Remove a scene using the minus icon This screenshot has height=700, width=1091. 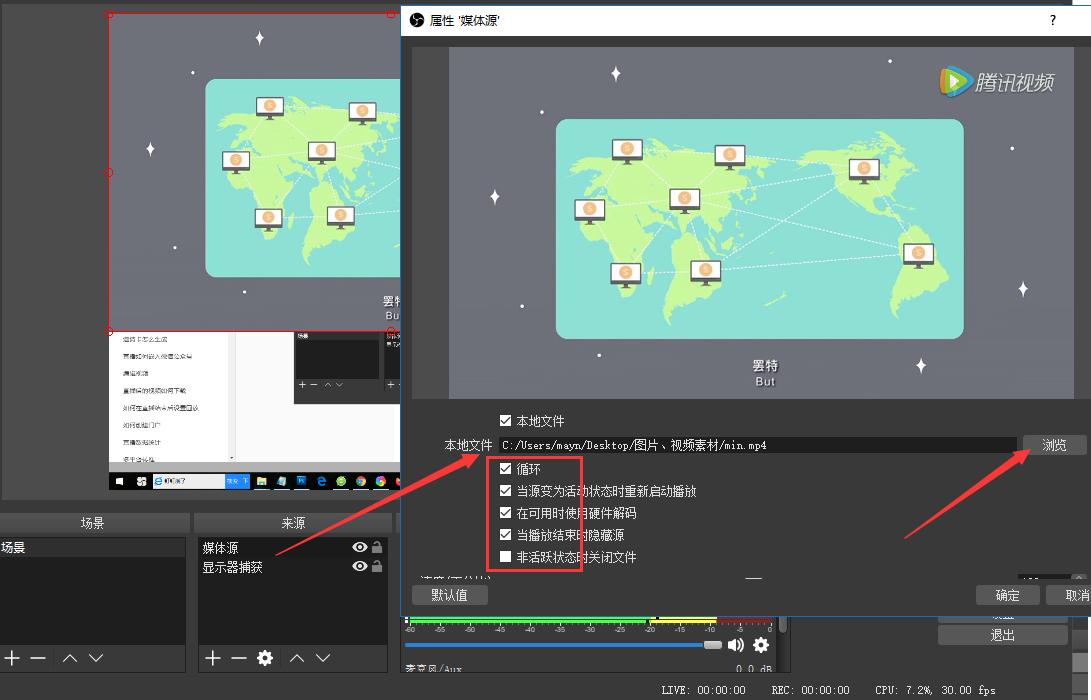coord(38,658)
